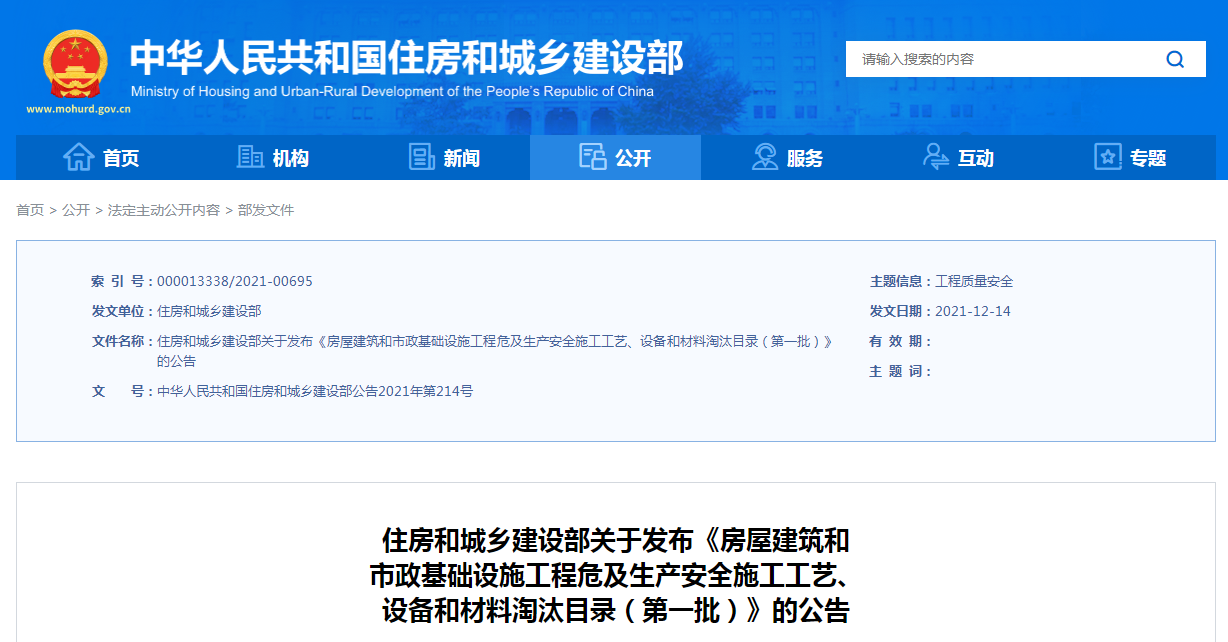Click the 新闻 newspaper icon

click(420, 156)
